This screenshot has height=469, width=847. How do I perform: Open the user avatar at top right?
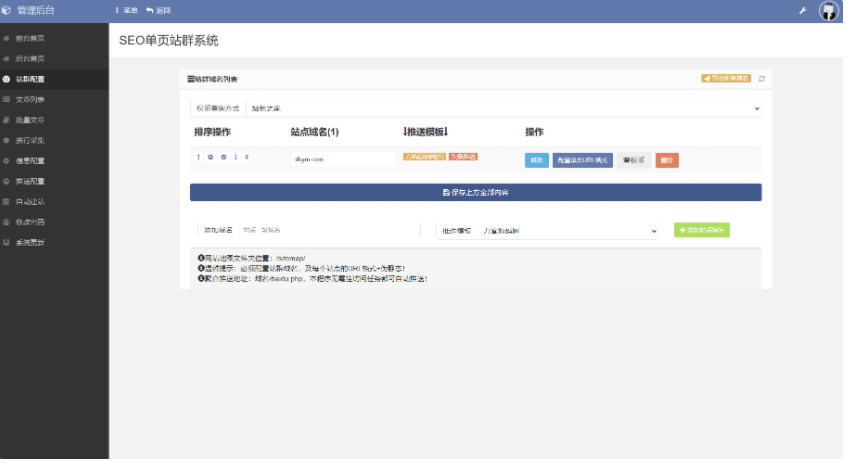[828, 10]
